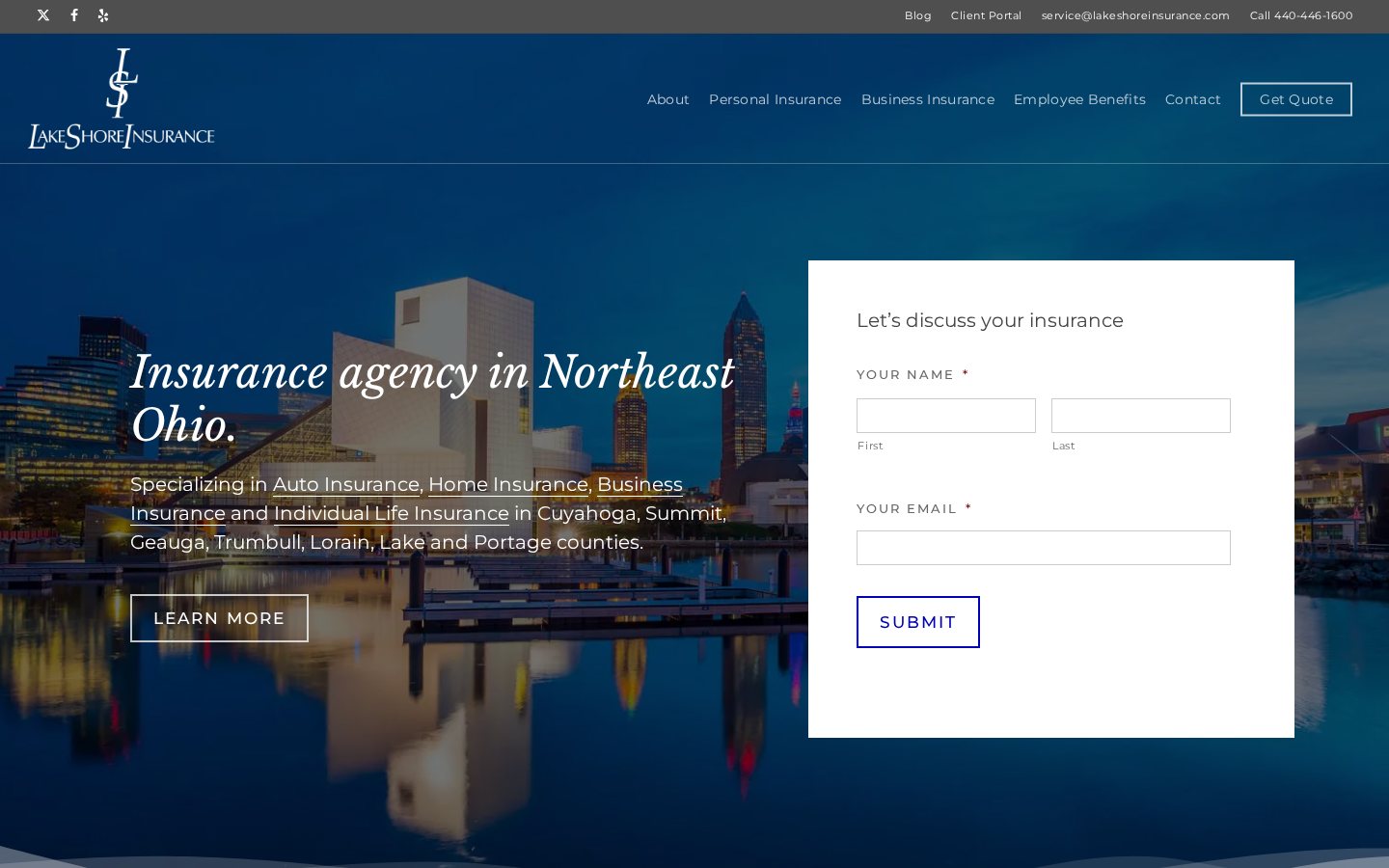The image size is (1389, 868).
Task: Click the Call 440-446-1600 link
Action: 1301,15
